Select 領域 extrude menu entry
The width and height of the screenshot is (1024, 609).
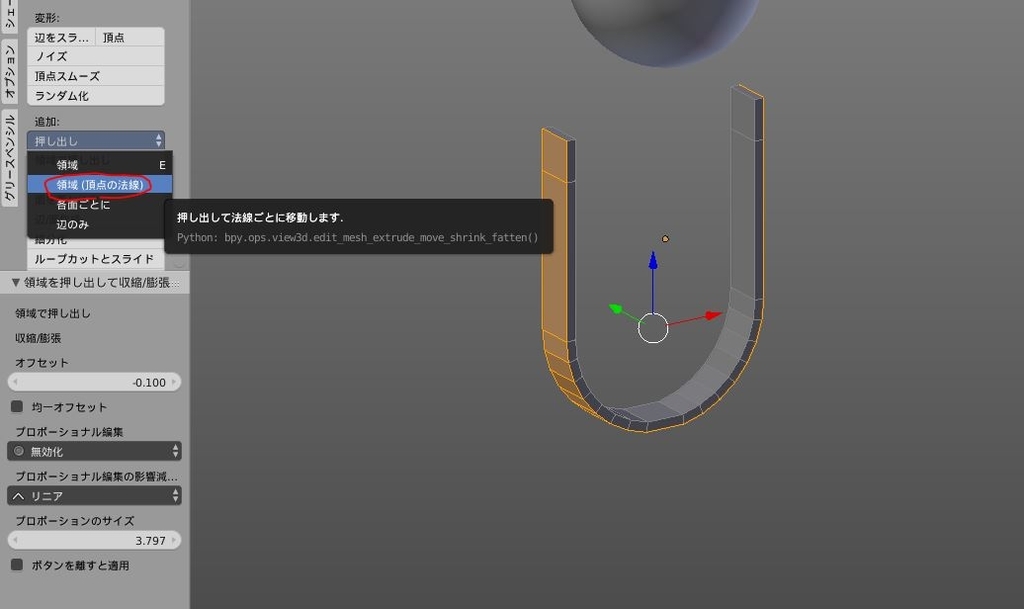(100, 165)
